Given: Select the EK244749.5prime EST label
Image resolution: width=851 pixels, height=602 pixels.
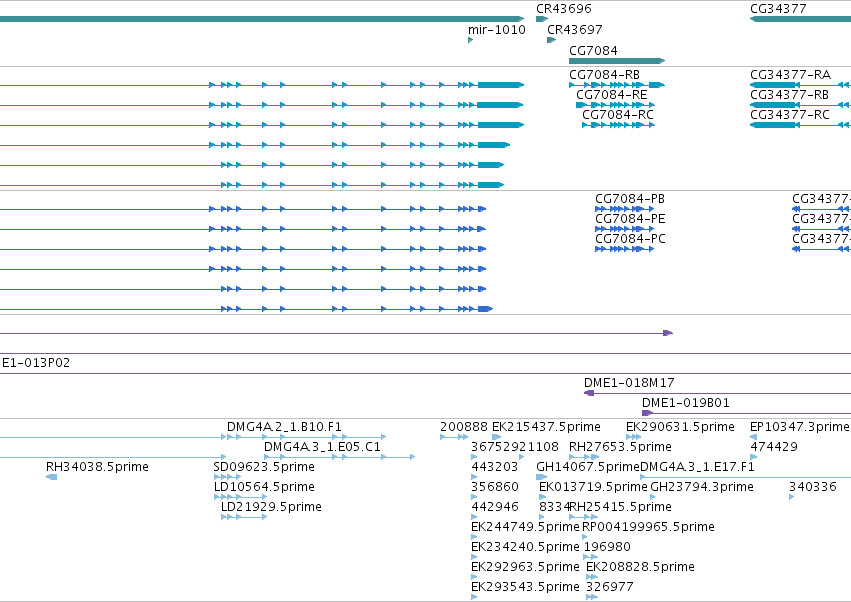Looking at the screenshot, I should (525, 528).
